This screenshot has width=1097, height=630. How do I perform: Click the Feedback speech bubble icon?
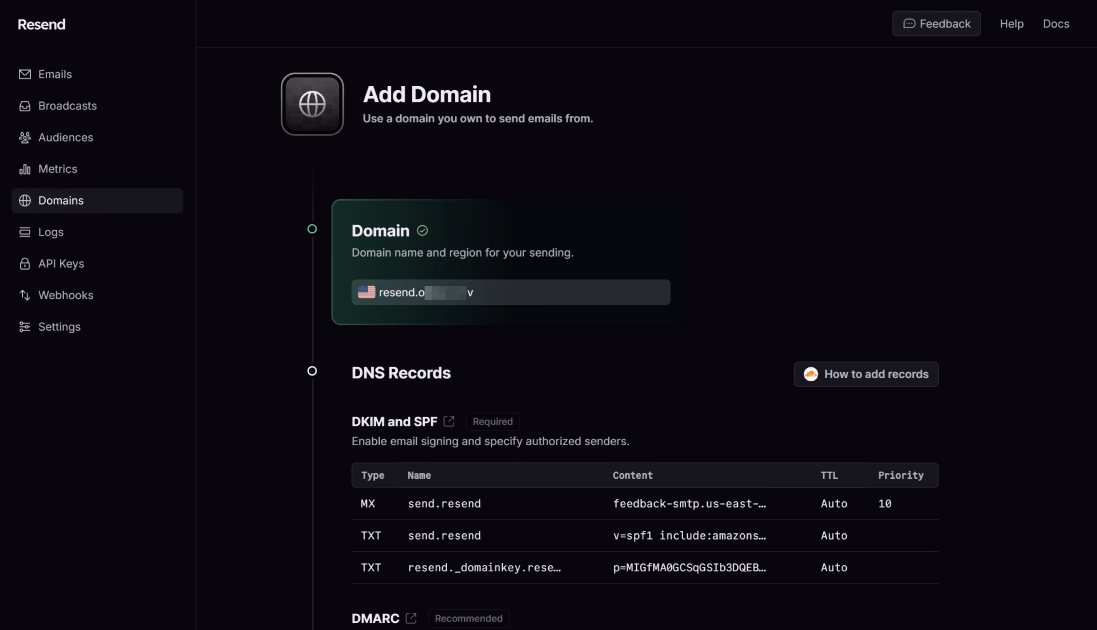[910, 24]
